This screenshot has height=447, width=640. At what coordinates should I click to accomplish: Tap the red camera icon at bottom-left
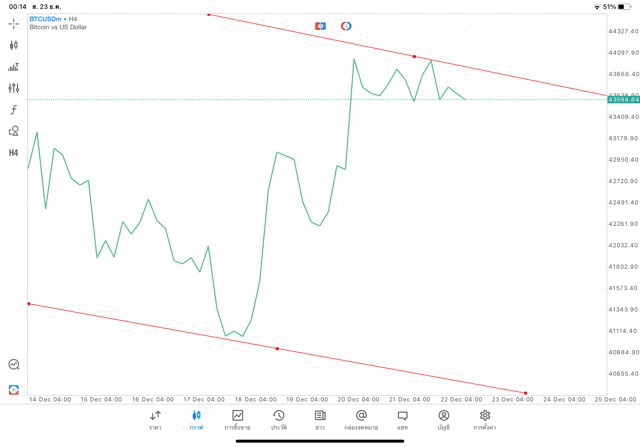coord(14,390)
